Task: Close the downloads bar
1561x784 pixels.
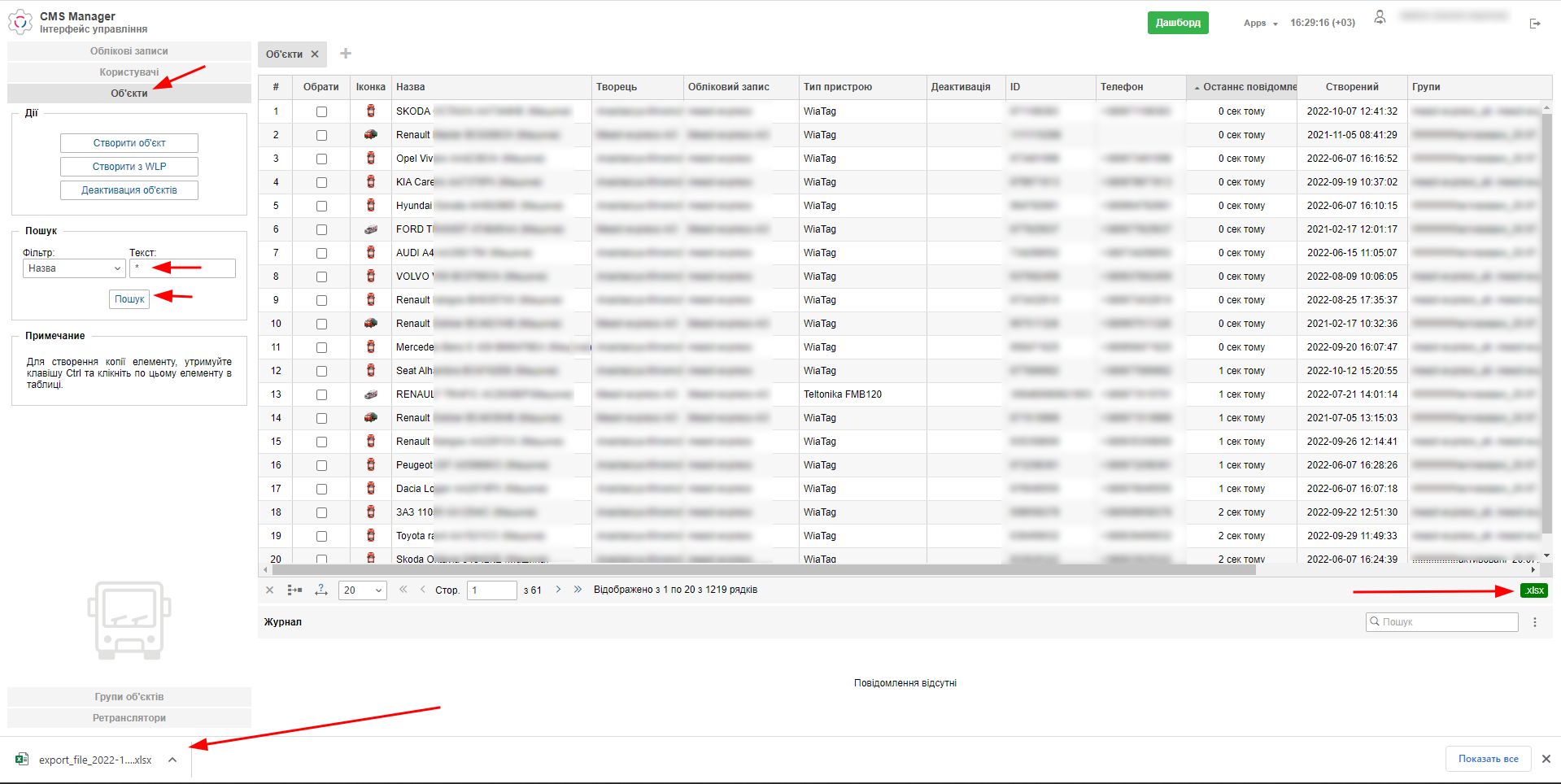Action: [x=1546, y=759]
